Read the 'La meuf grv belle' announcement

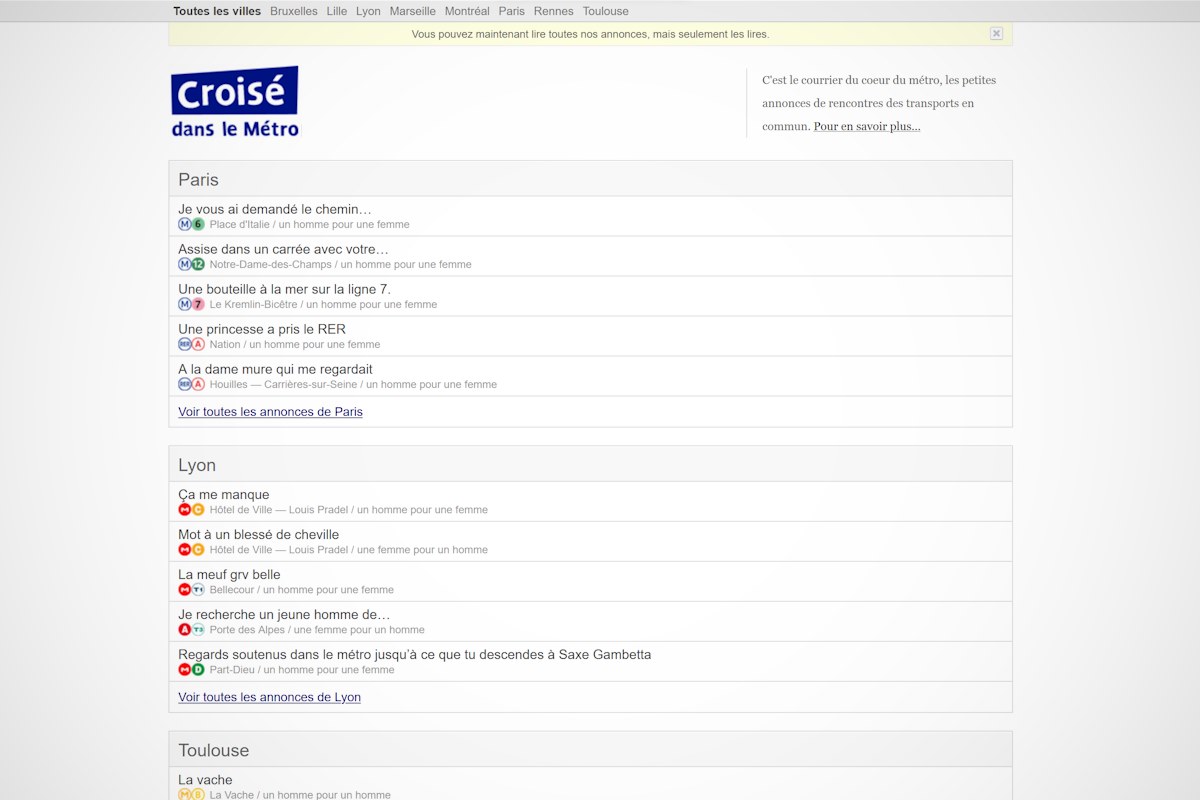[229, 574]
